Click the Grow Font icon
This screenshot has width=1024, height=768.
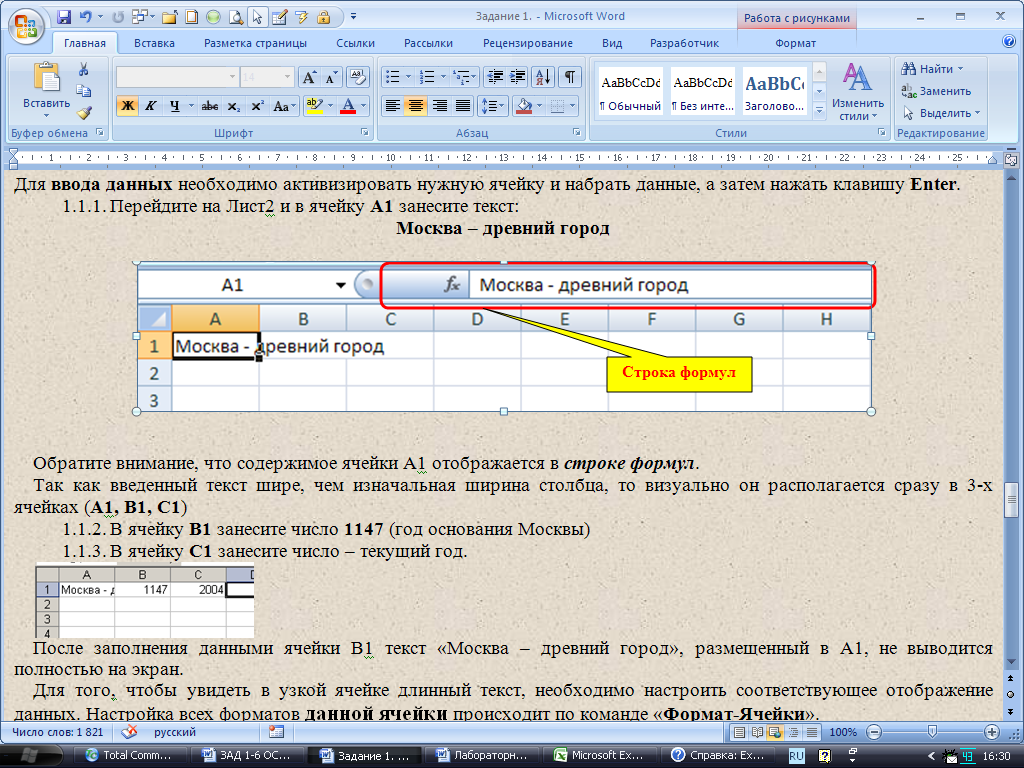(308, 77)
